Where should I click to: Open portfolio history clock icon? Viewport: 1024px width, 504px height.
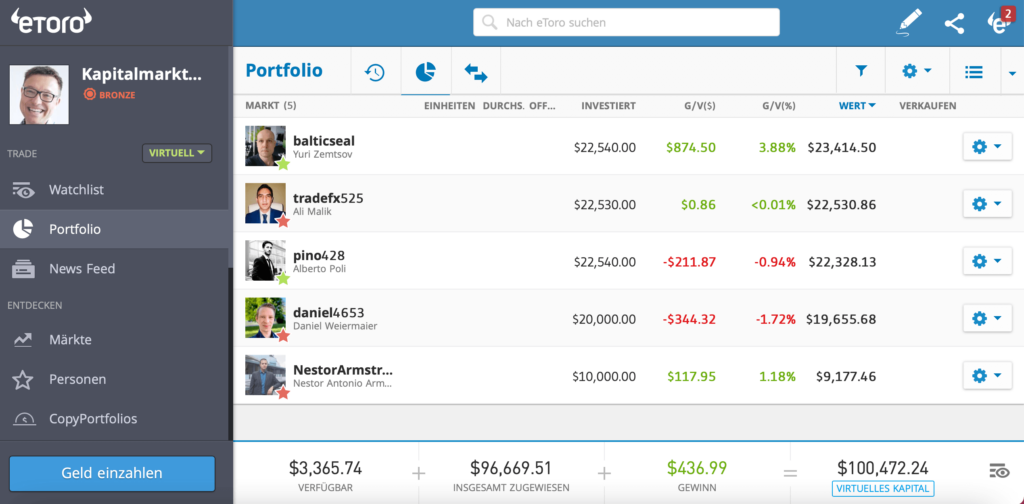point(375,72)
